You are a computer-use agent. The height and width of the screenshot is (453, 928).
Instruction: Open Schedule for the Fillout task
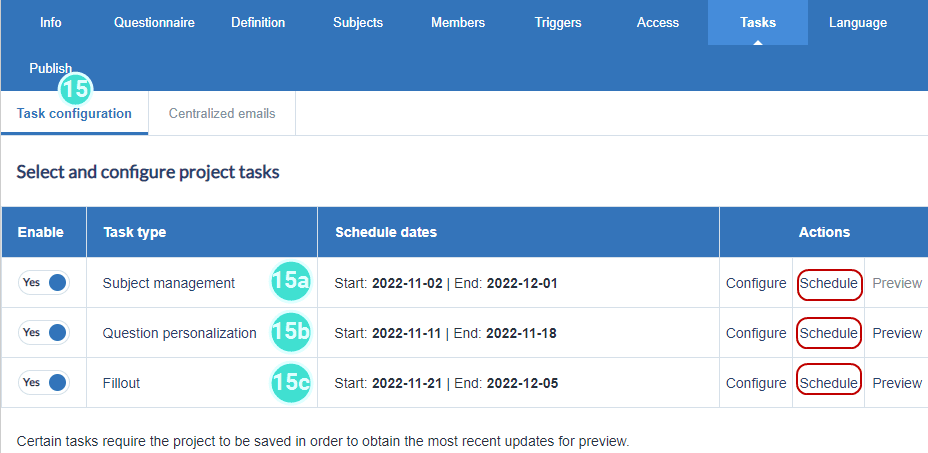click(829, 383)
